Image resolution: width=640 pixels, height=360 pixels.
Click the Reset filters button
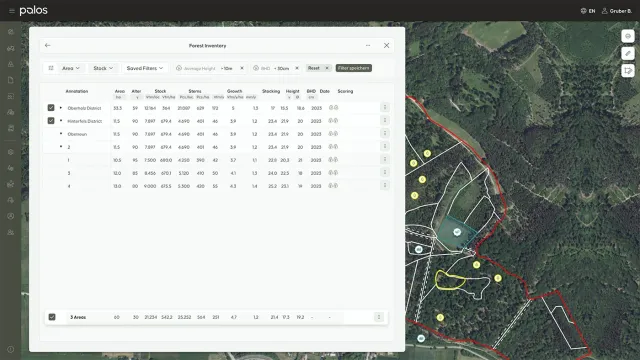pos(314,68)
